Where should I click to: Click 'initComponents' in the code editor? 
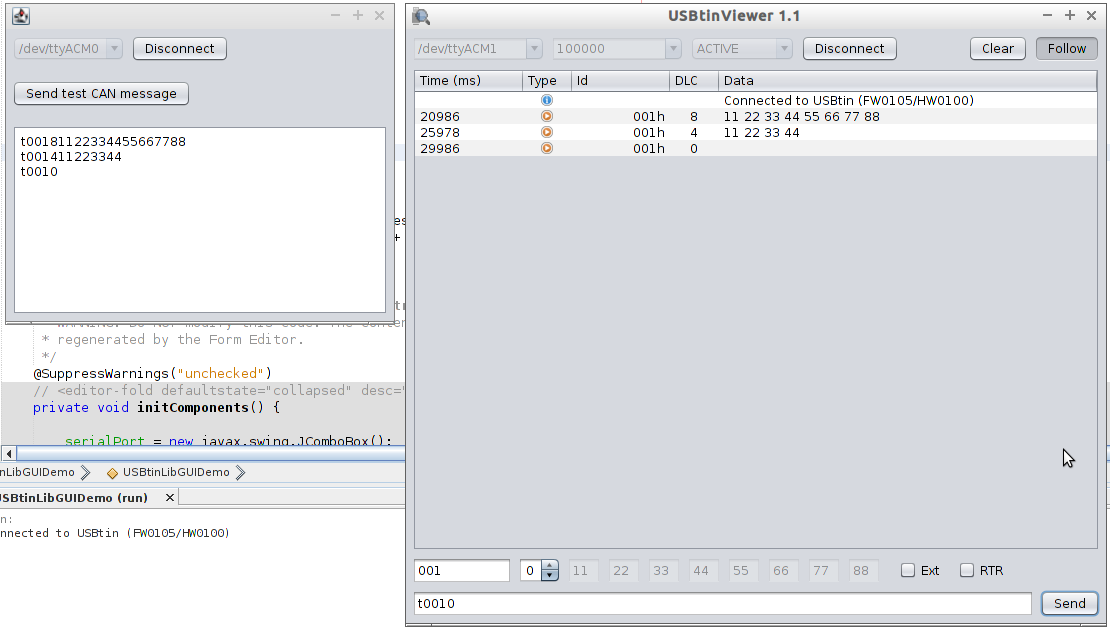pos(193,408)
